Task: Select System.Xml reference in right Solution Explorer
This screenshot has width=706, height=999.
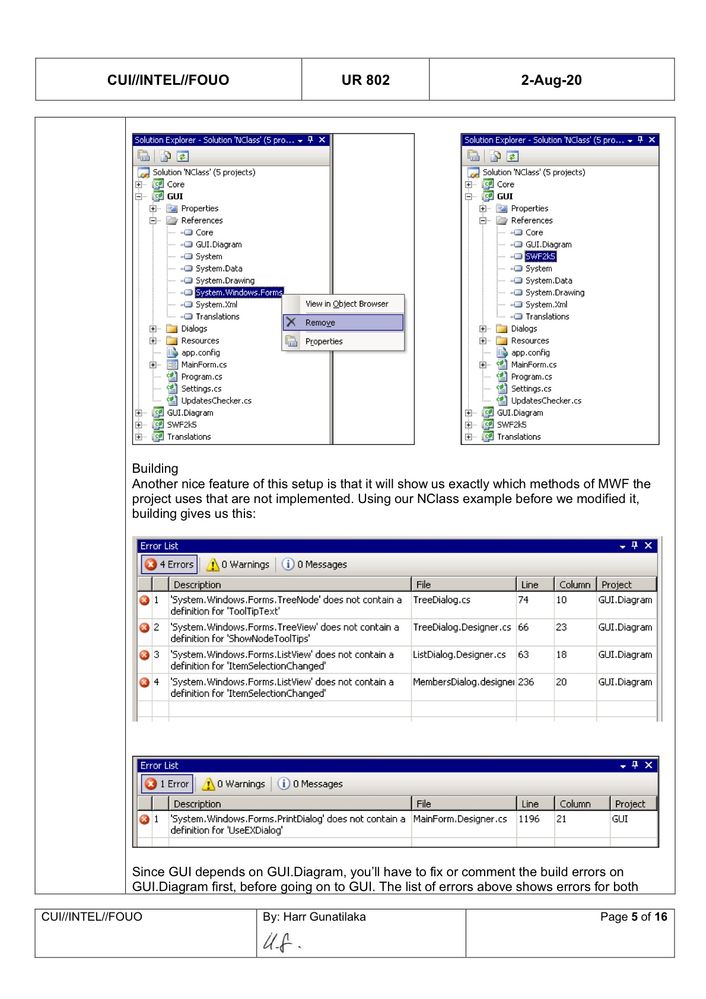Action: 546,305
